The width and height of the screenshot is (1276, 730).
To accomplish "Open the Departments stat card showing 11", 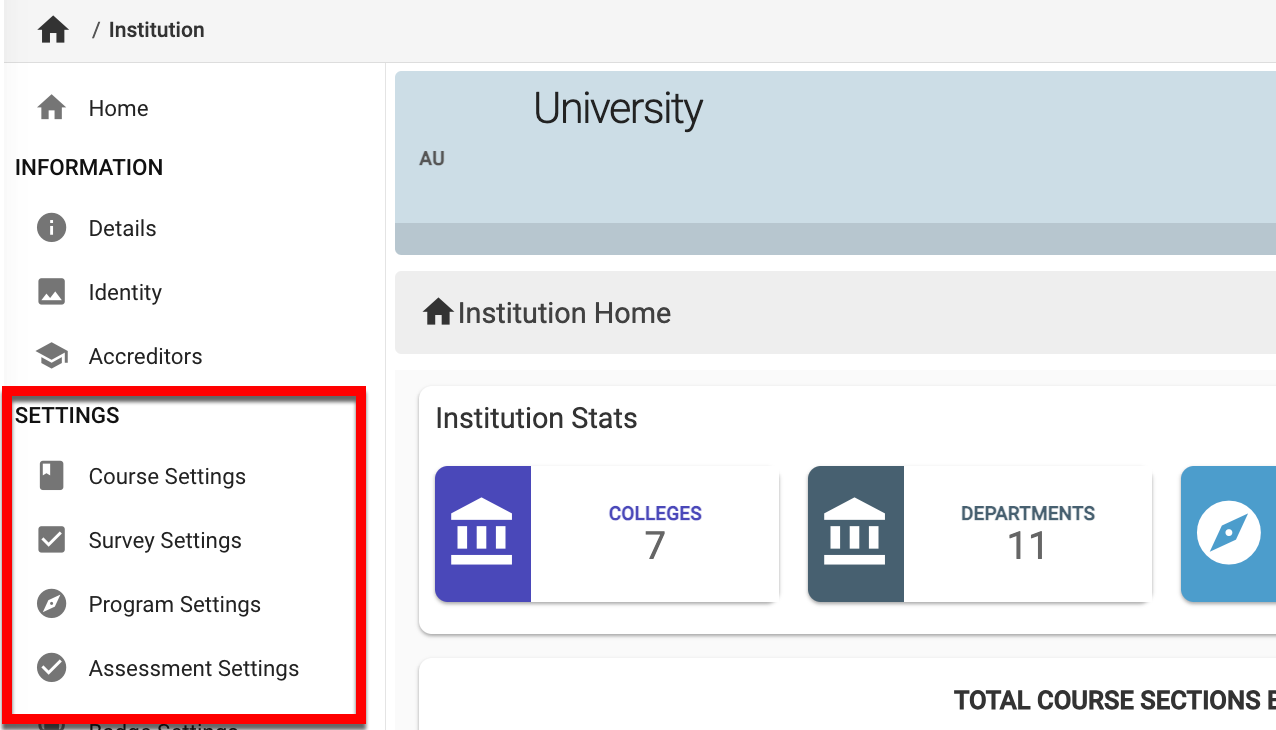I will (1027, 534).
